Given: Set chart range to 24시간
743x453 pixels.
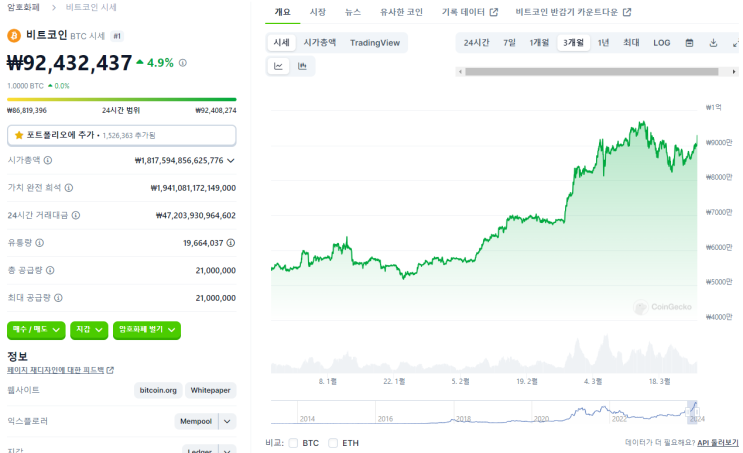Looking at the screenshot, I should [x=476, y=43].
